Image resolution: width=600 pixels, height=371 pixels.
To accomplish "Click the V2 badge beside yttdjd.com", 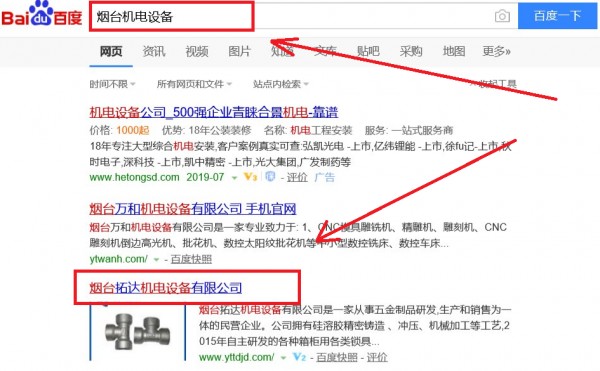I will pyautogui.click(x=299, y=357).
